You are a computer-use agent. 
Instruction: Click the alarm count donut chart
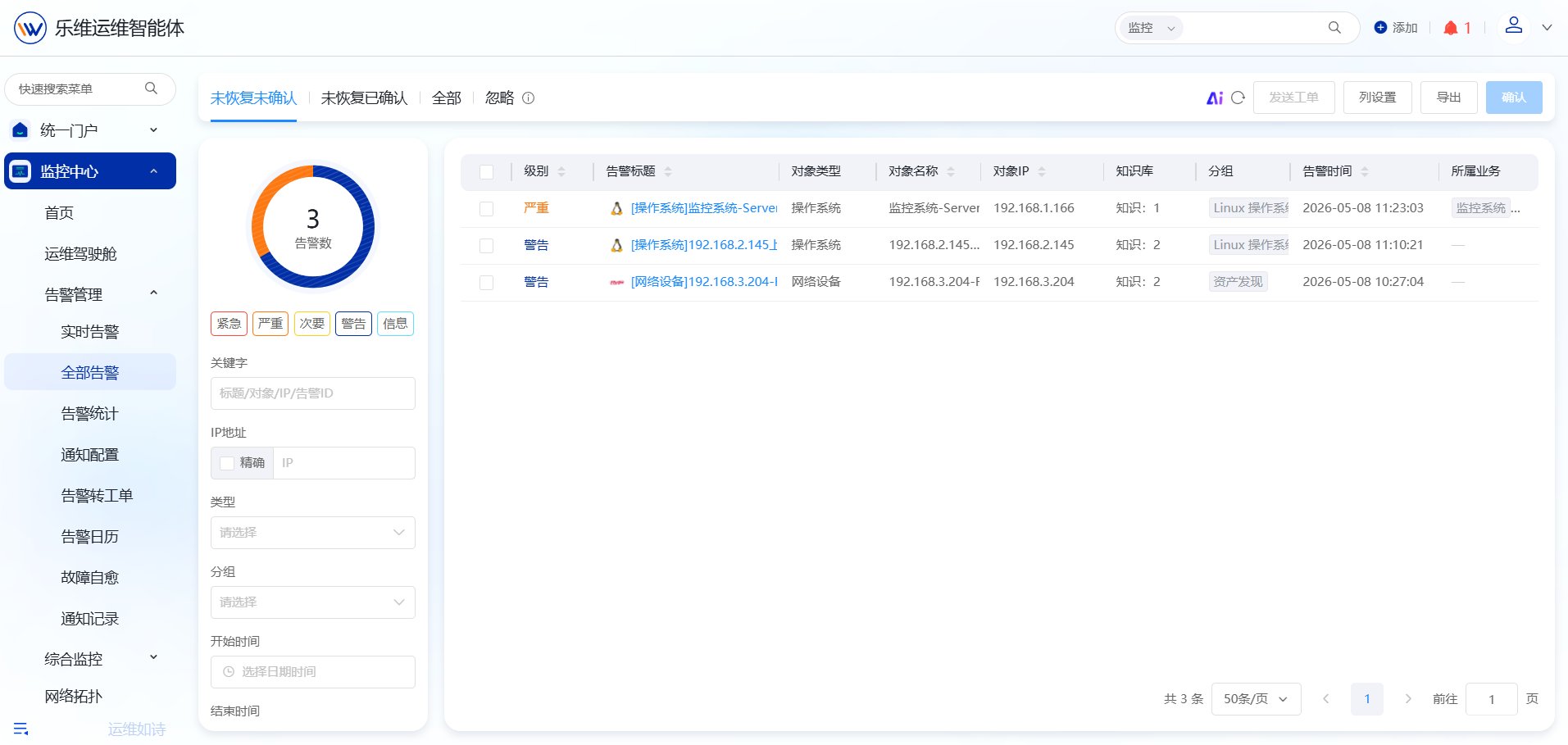click(313, 227)
